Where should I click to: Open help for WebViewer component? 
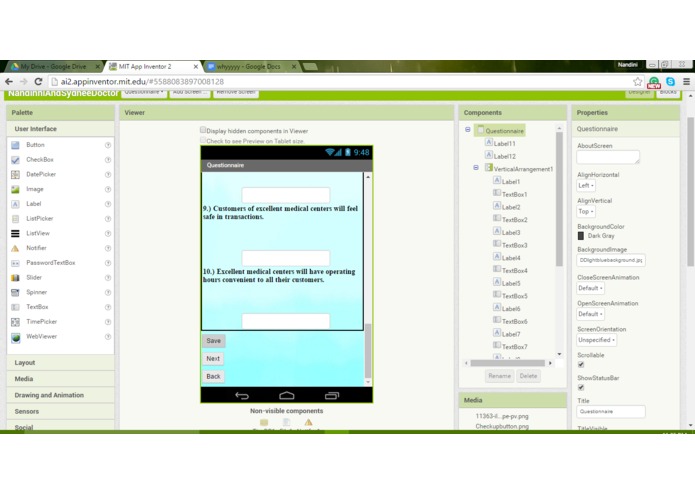point(108,337)
